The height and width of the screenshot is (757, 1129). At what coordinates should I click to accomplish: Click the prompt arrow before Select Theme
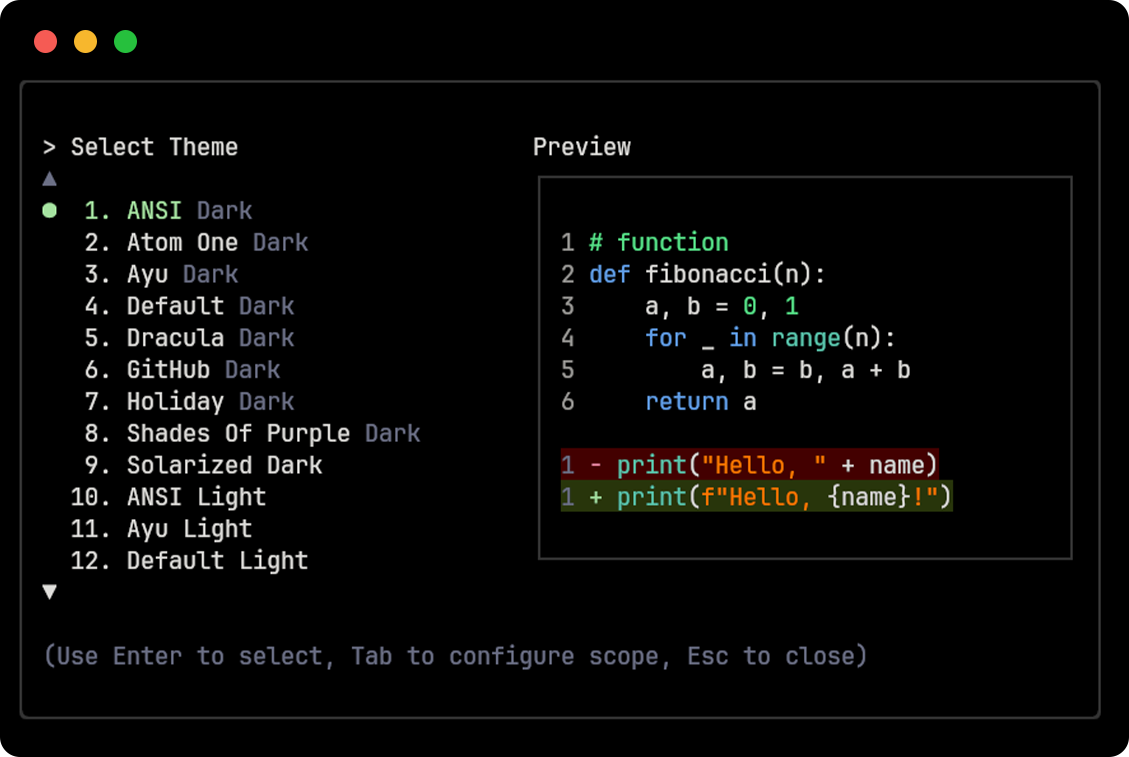pos(51,147)
